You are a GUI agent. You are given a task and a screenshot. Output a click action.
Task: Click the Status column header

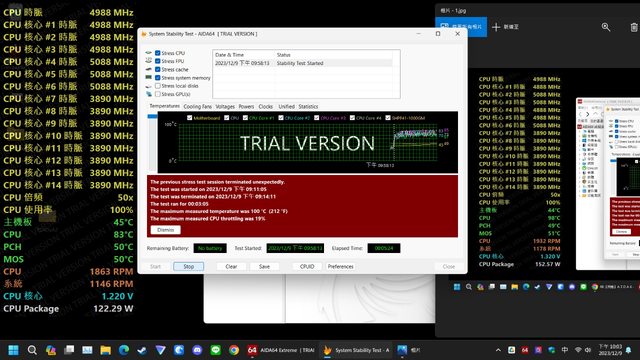[x=334, y=55]
